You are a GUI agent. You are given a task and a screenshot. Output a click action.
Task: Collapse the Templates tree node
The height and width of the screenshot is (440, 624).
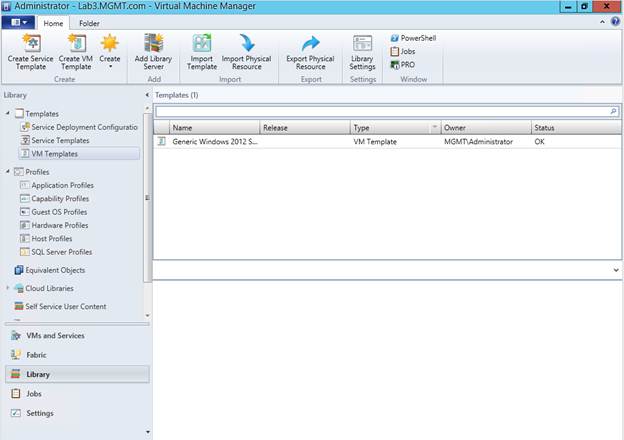pyautogui.click(x=8, y=113)
